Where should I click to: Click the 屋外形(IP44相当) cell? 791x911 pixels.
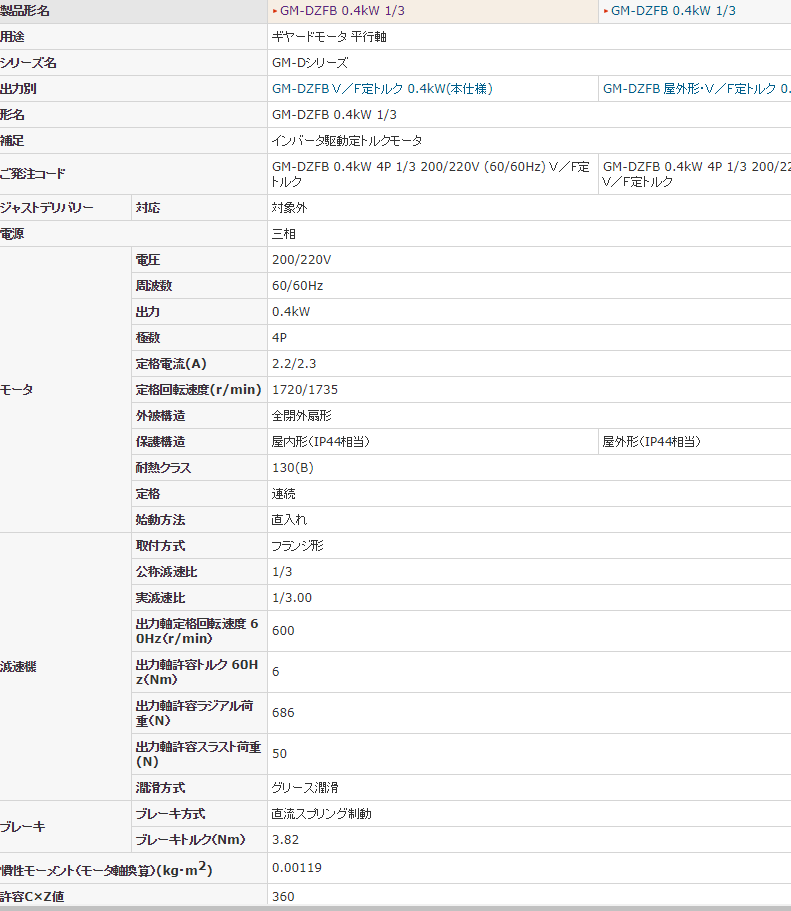click(x=651, y=442)
